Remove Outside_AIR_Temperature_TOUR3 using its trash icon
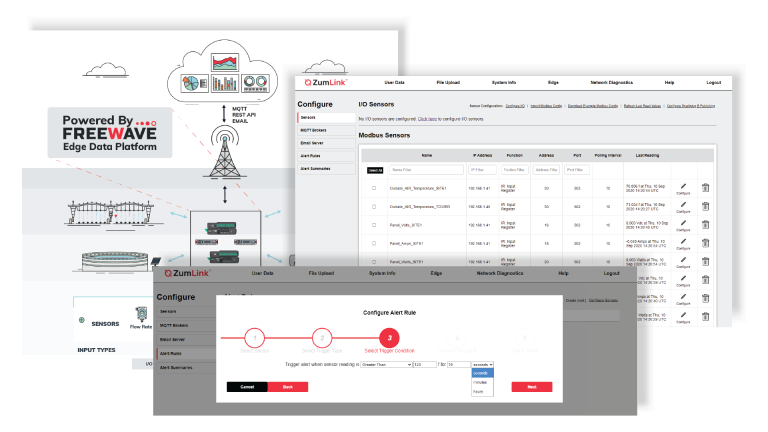The width and height of the screenshot is (768, 432). point(705,206)
